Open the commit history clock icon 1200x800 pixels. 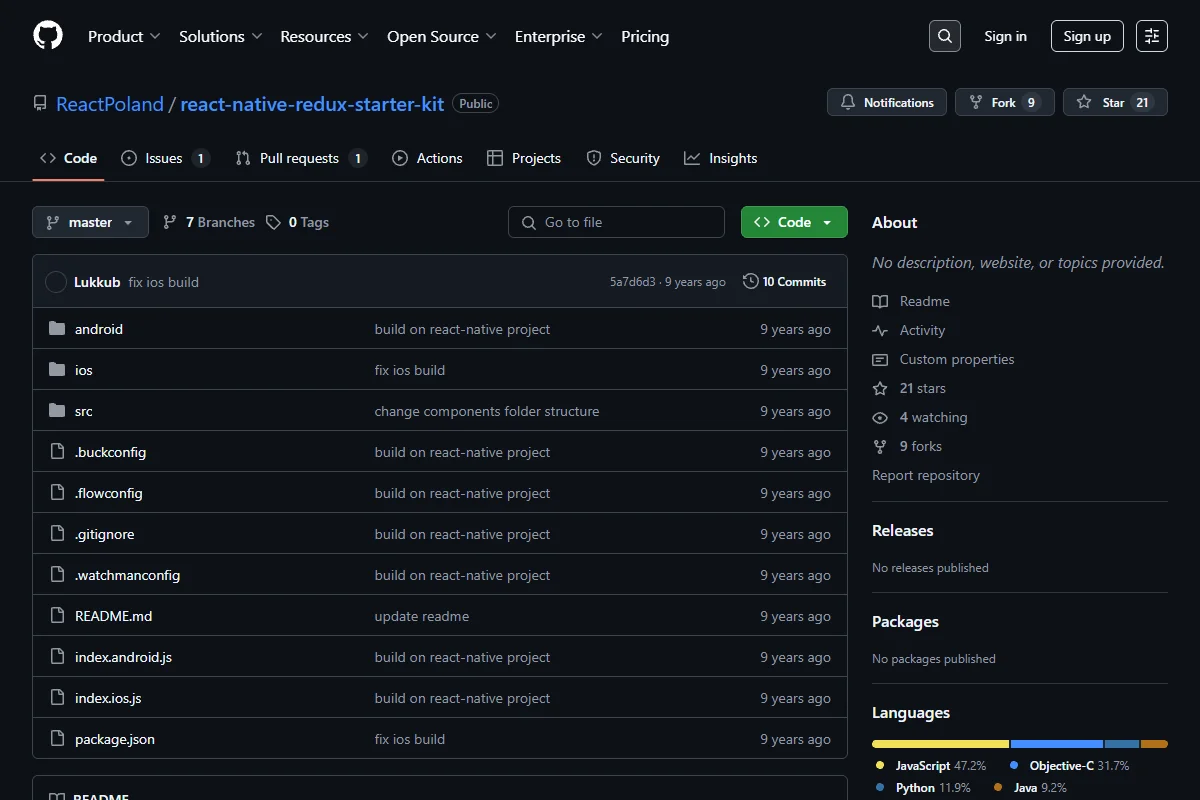750,282
